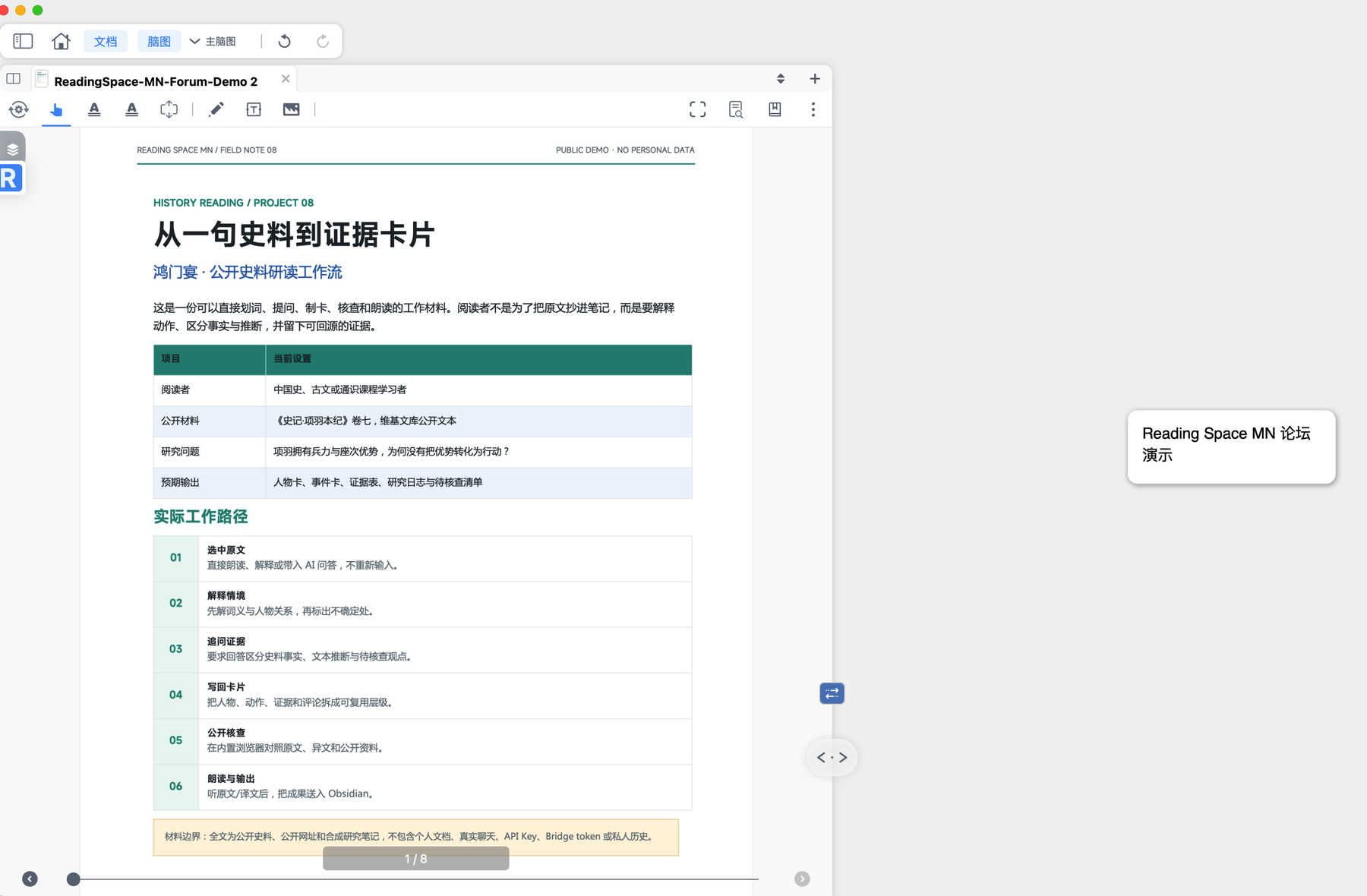1367x896 pixels.
Task: Click the right chevron of the pager
Action: (x=843, y=757)
